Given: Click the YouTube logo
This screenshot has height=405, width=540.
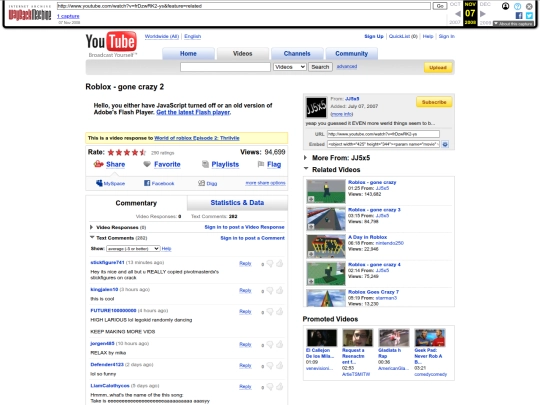Looking at the screenshot, I should click(x=111, y=42).
